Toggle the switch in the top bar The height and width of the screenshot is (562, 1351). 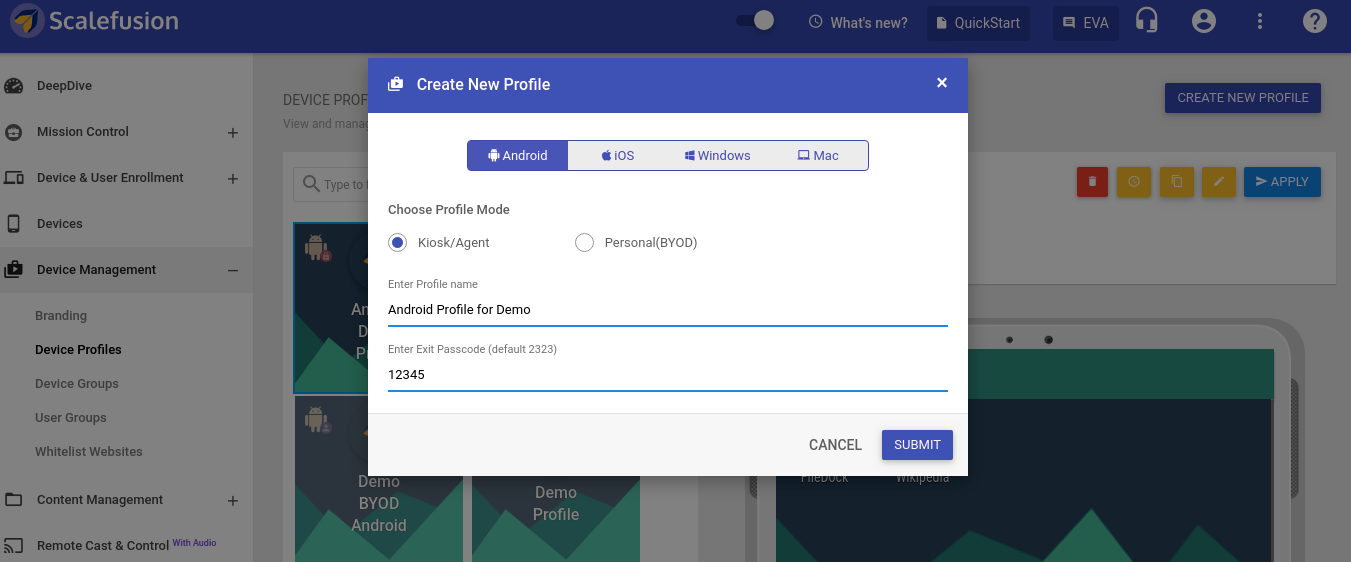[755, 21]
